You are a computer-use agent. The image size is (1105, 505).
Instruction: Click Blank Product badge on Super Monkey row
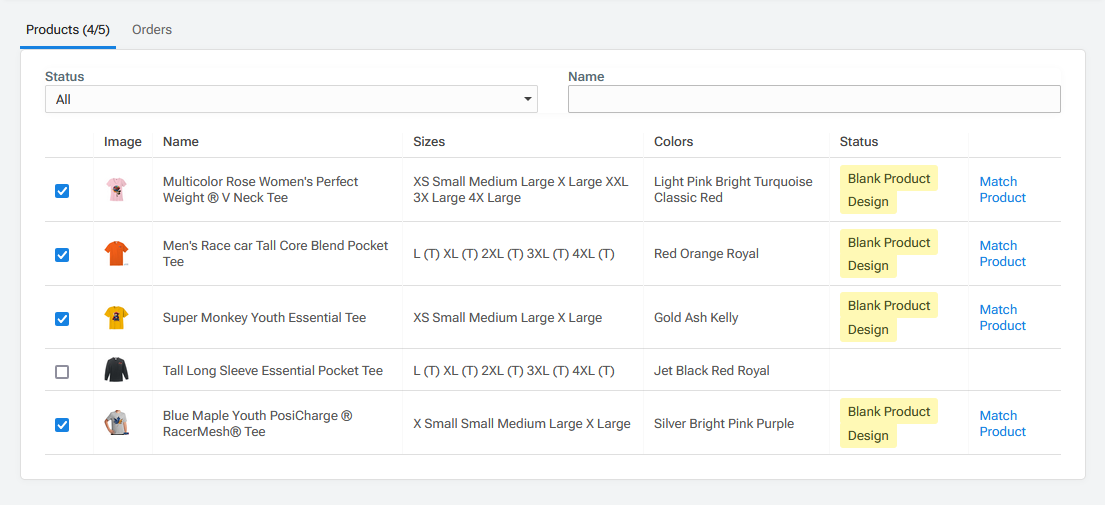coord(888,306)
